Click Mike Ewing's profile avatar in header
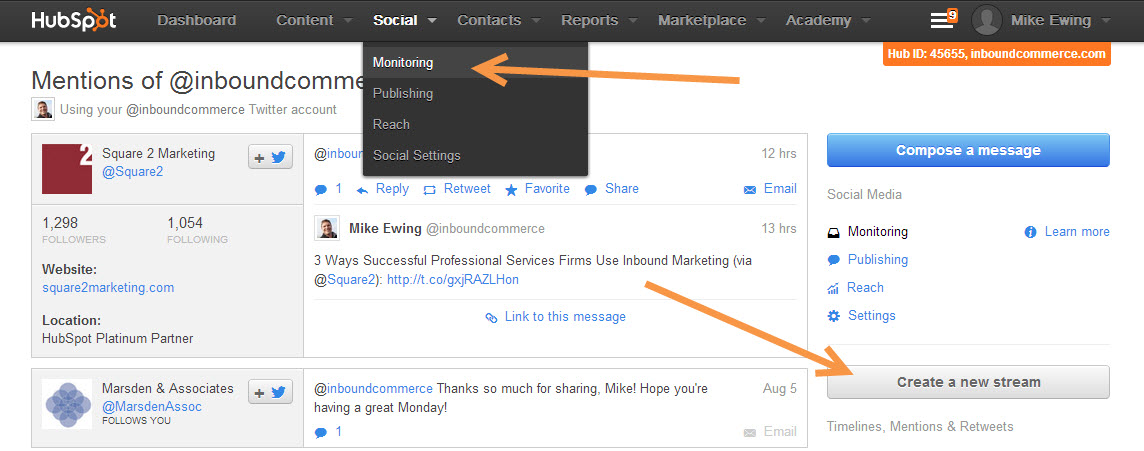The image size is (1144, 451). click(986, 20)
